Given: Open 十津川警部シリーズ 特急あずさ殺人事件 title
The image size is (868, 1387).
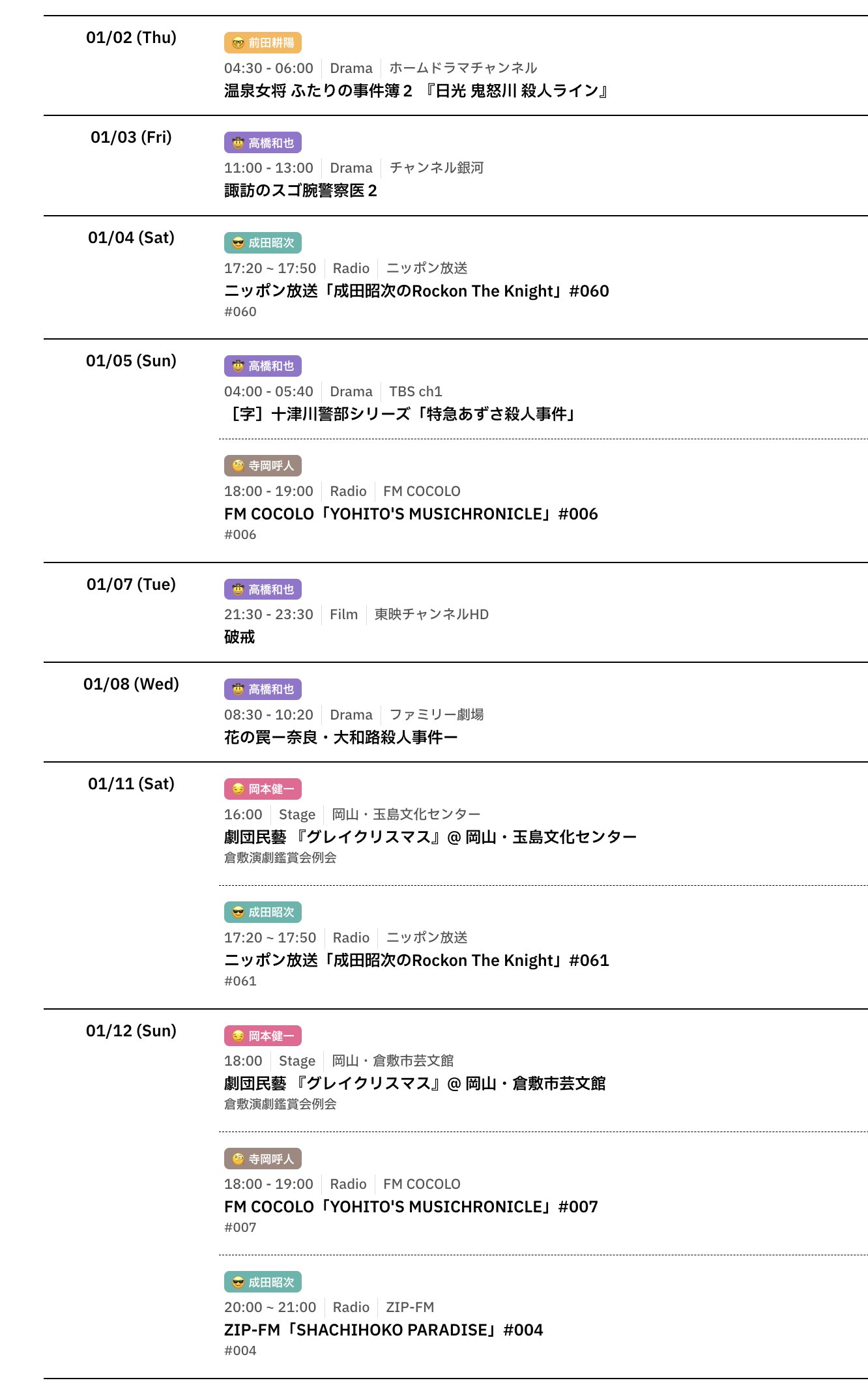Looking at the screenshot, I should pos(401,414).
